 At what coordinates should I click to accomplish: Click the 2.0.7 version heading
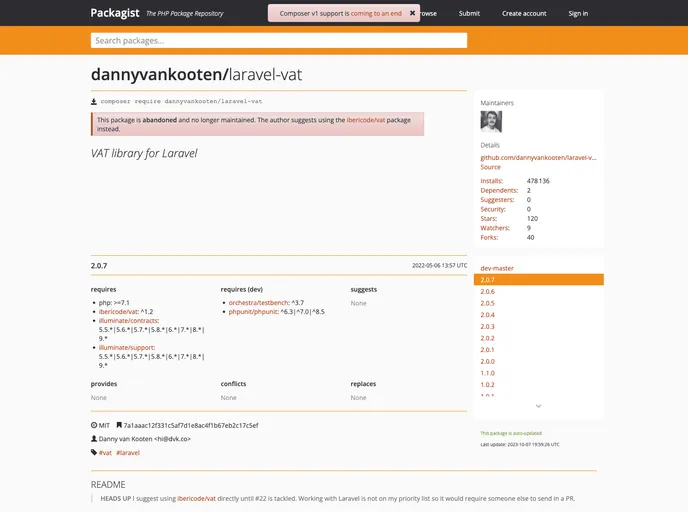point(99,265)
